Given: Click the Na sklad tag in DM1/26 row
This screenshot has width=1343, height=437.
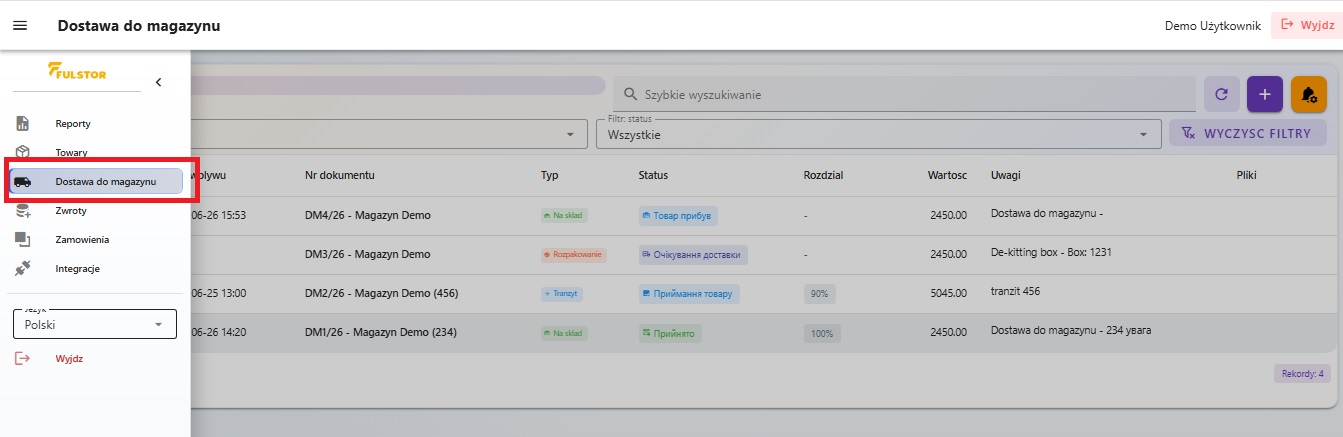Looking at the screenshot, I should click(x=564, y=332).
